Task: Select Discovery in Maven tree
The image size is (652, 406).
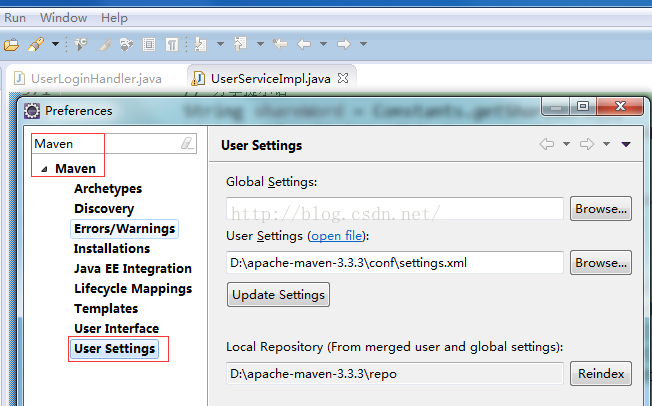Action: pos(104,208)
